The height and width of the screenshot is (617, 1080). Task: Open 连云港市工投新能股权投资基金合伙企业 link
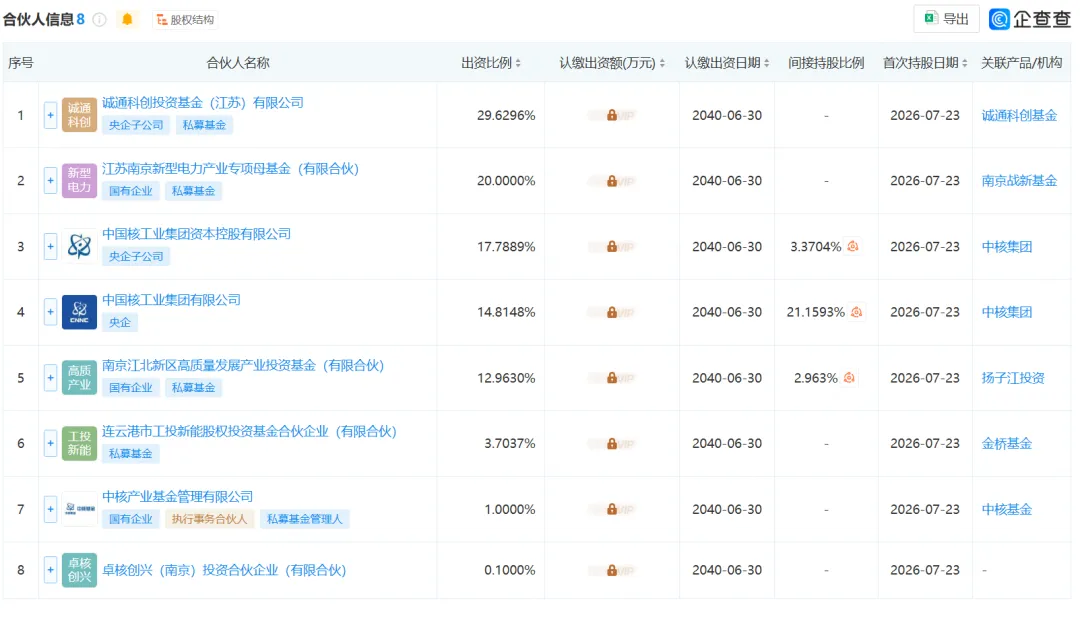[249, 432]
